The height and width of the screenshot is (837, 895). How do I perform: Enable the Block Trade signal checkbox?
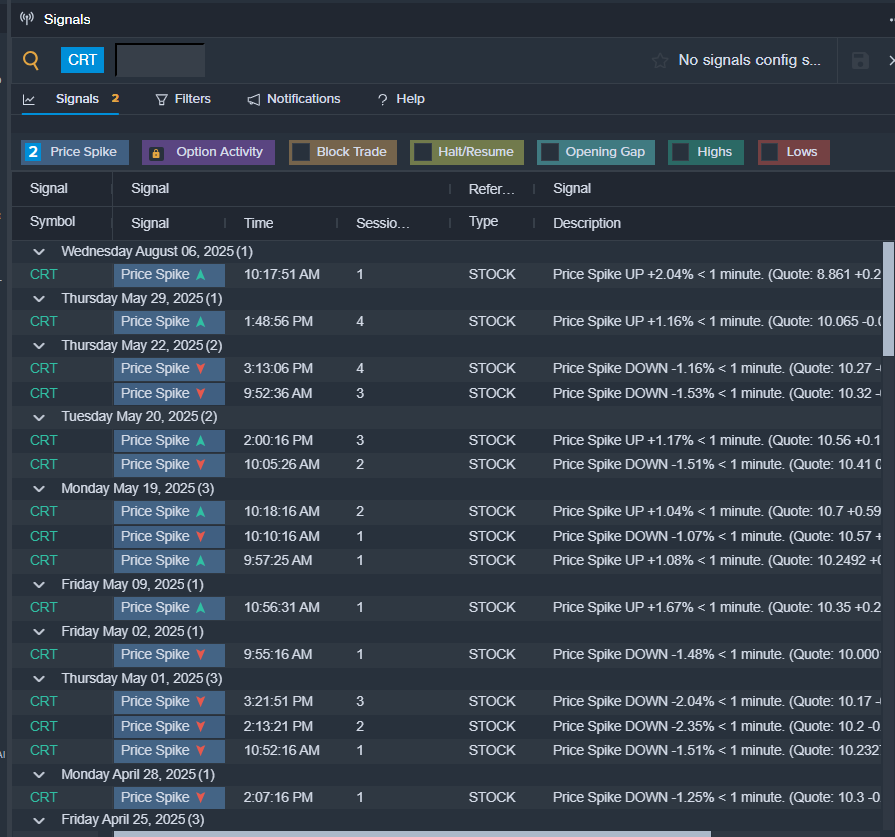(301, 152)
